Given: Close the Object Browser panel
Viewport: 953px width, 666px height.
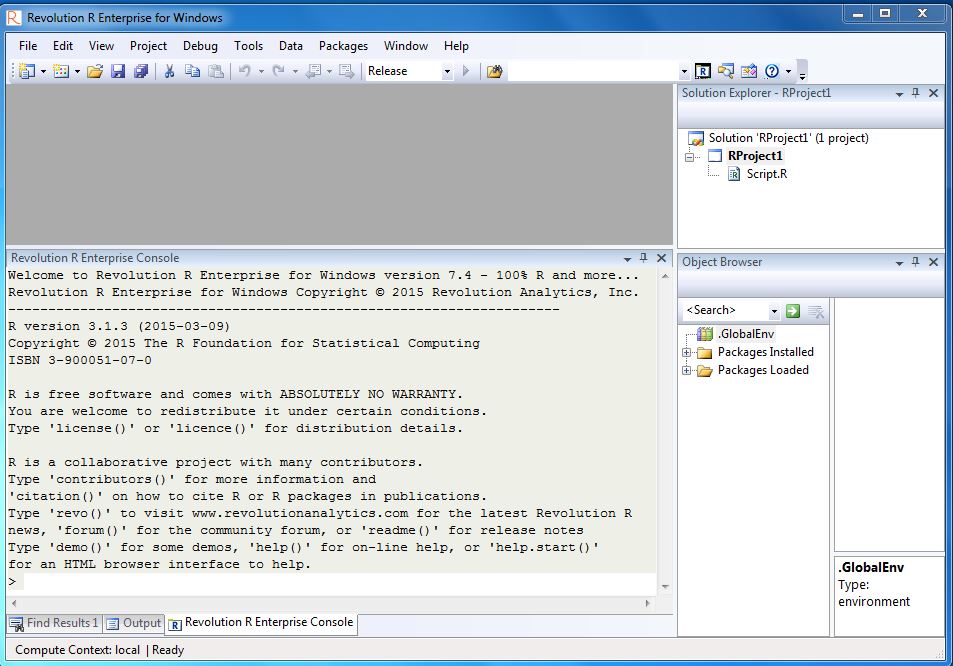Looking at the screenshot, I should 934,262.
